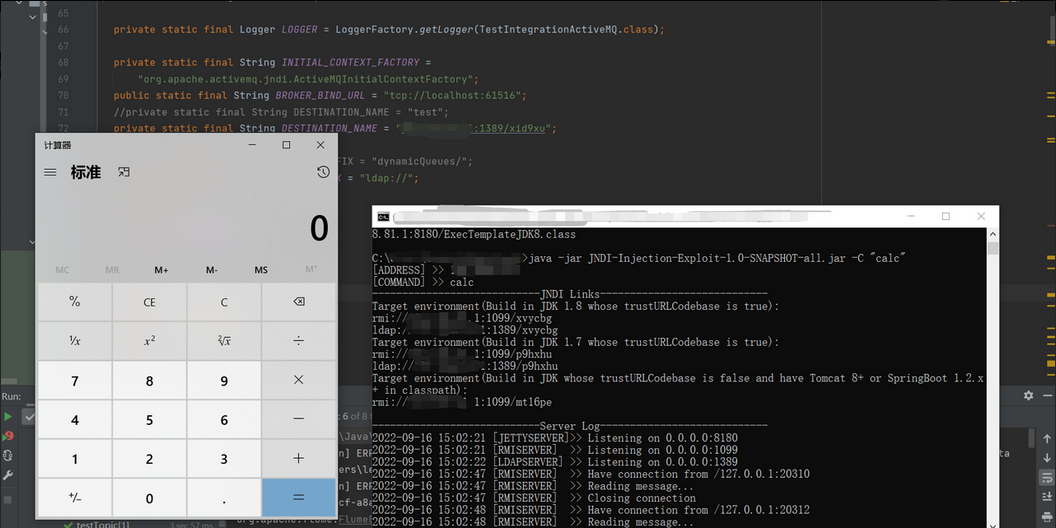Click the 'Server Log' header in cmd window
Screen dimensions: 1056x528
(570, 426)
